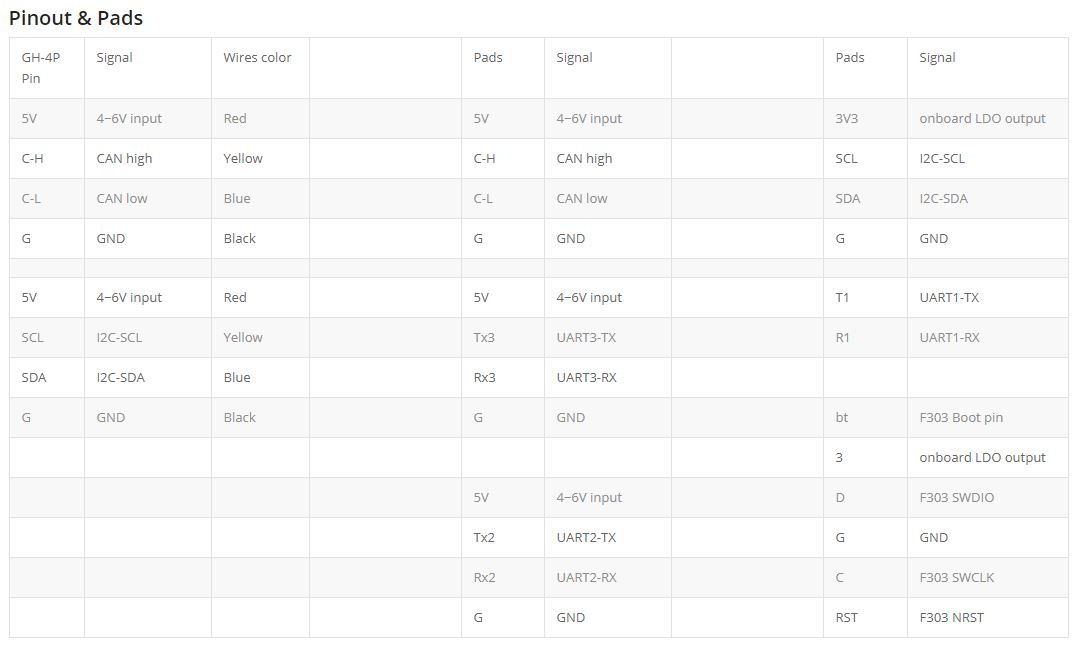Viewport: 1077px width, 649px height.
Task: Select the GH-4P Pin header cell
Action: pos(47,68)
